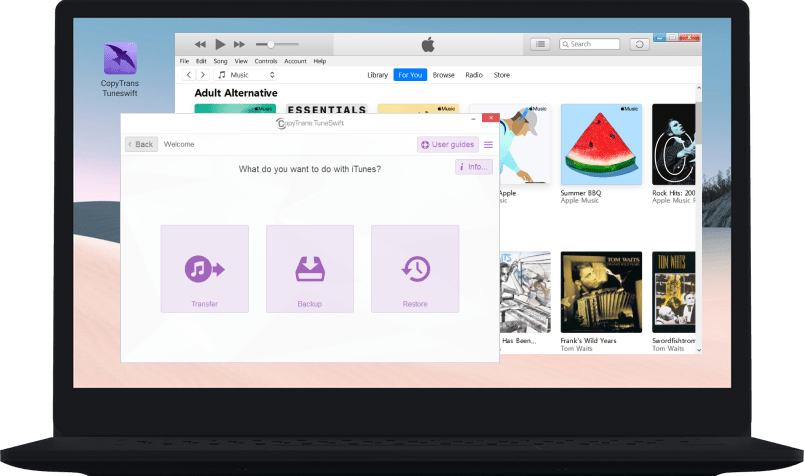Switch to the Radio tab

[474, 75]
